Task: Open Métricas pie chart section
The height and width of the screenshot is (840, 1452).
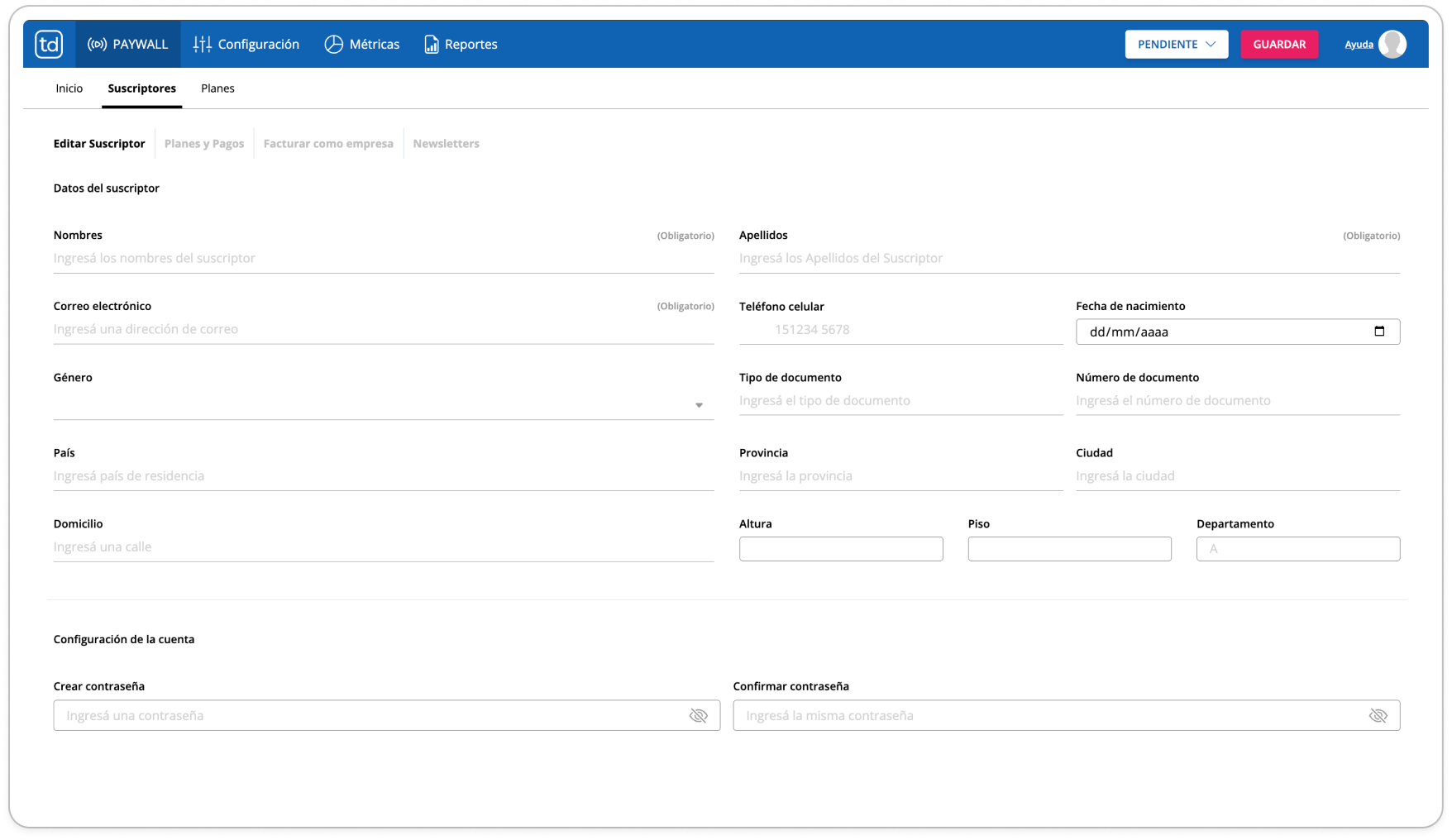Action: tap(362, 44)
